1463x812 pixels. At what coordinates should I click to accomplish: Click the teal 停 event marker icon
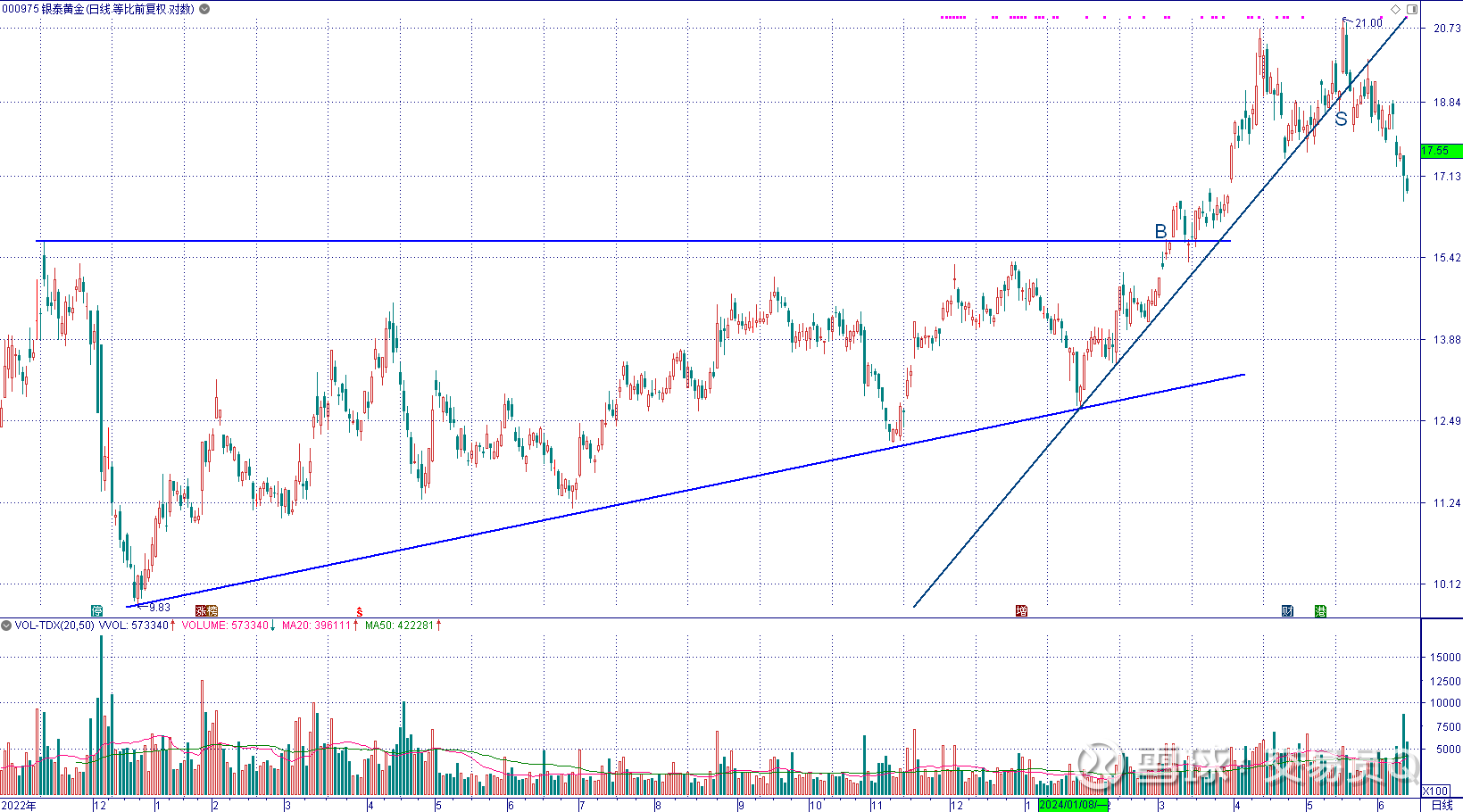pos(96,610)
